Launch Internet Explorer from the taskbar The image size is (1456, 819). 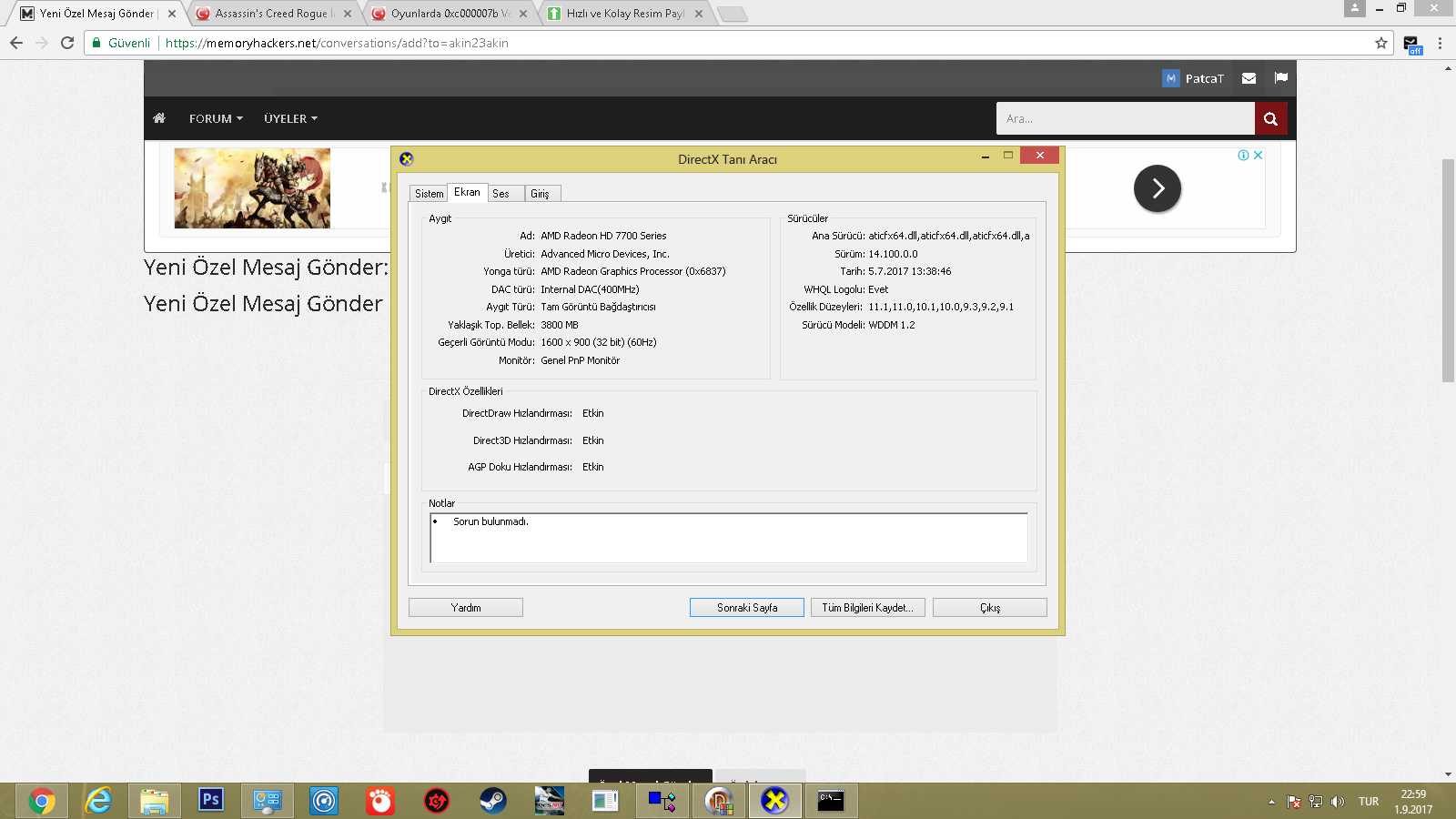(x=98, y=801)
